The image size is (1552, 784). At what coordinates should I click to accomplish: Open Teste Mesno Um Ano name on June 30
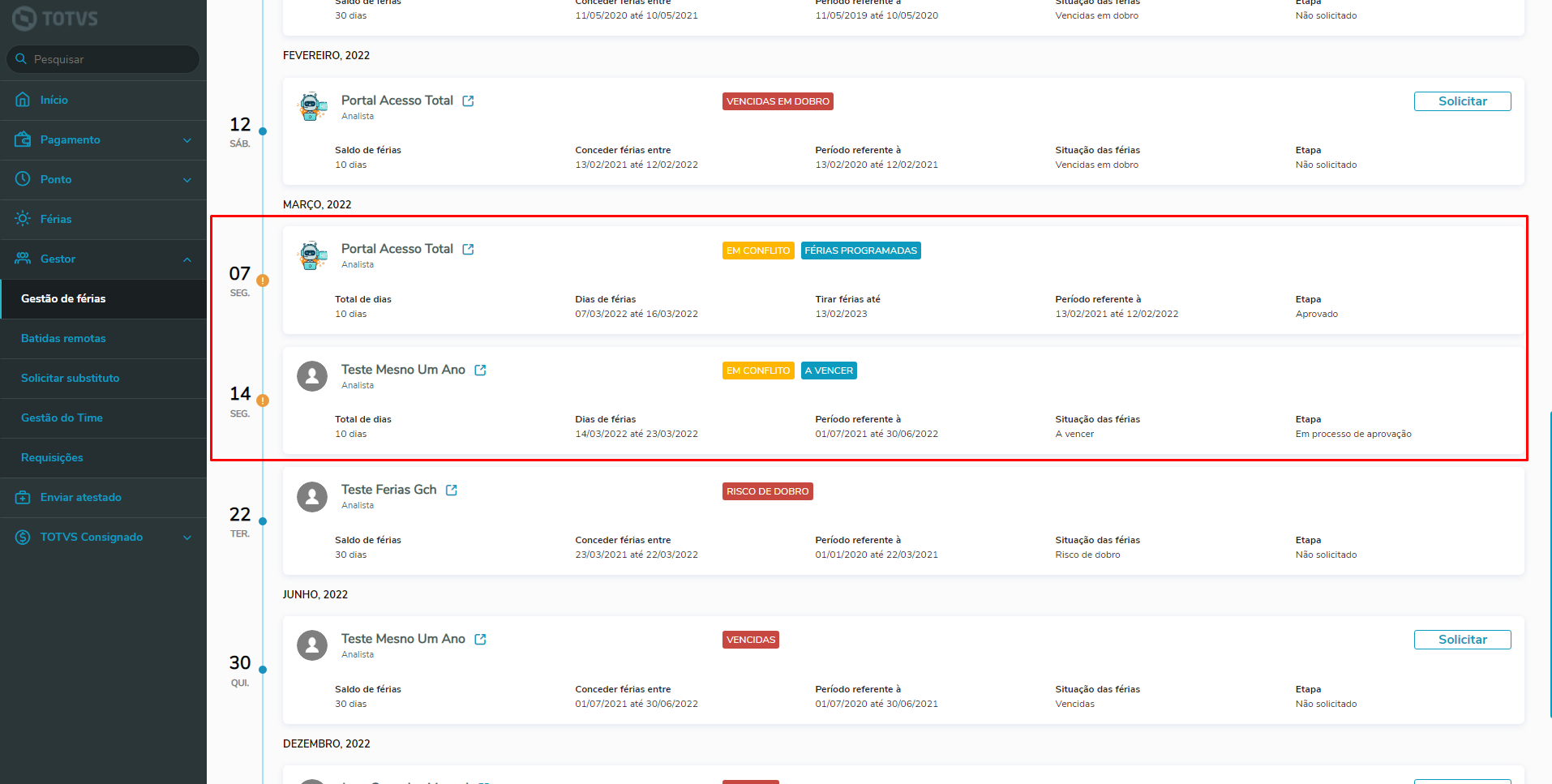[x=403, y=639]
